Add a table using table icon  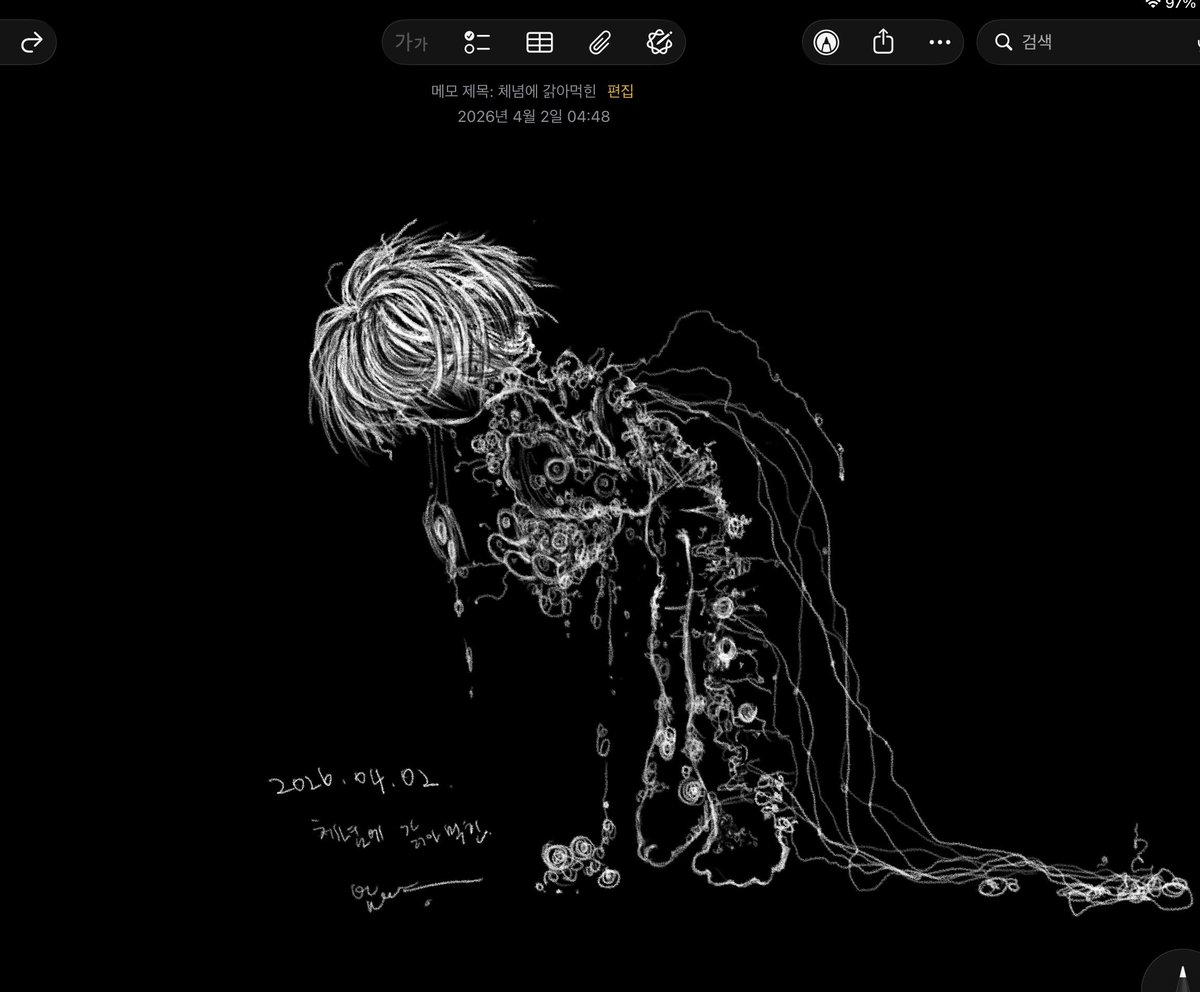click(539, 42)
